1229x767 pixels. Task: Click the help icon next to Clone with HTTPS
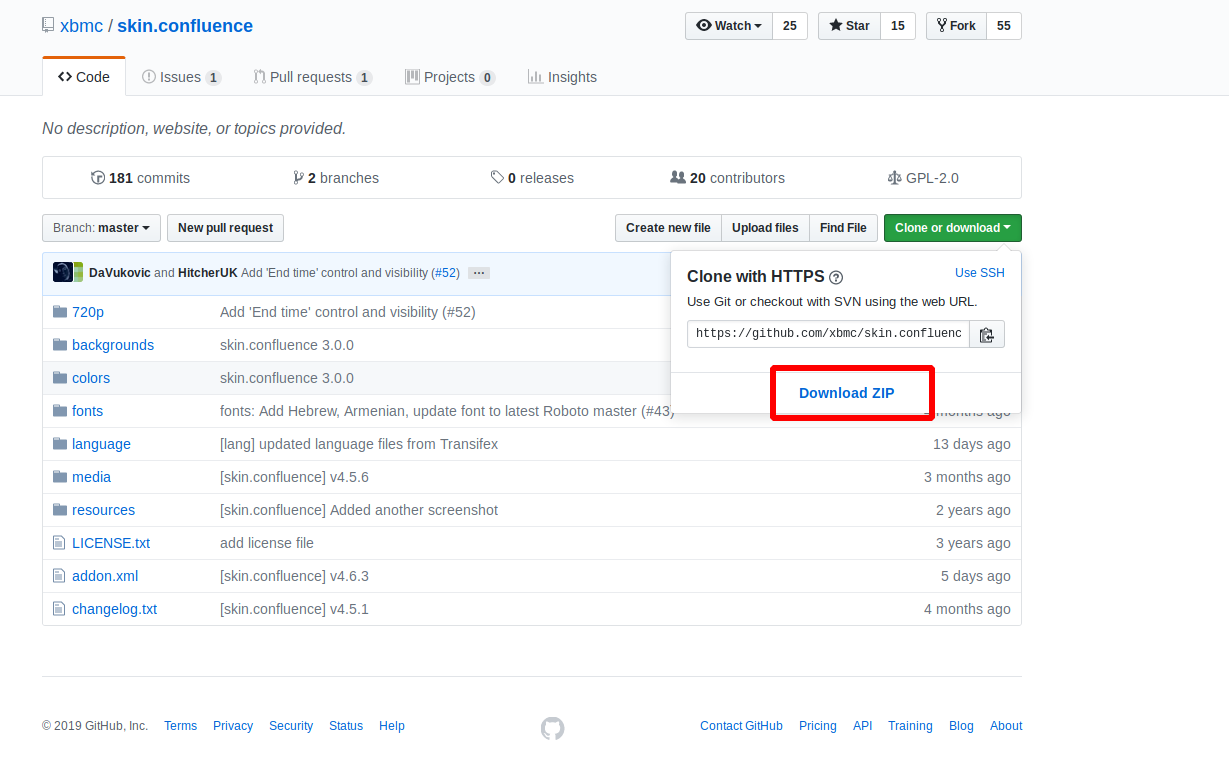pos(836,278)
